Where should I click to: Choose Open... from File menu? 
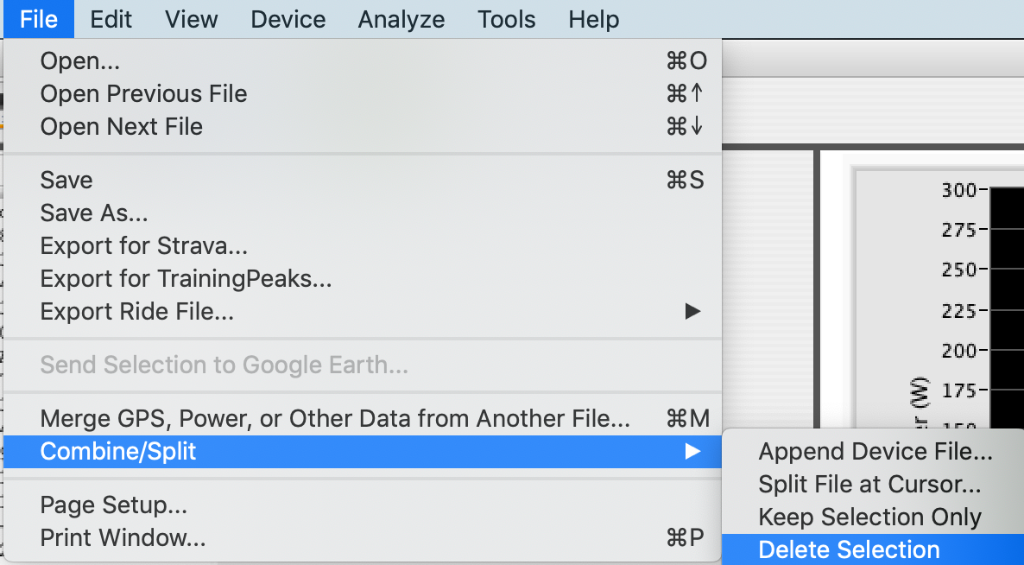pos(362,61)
